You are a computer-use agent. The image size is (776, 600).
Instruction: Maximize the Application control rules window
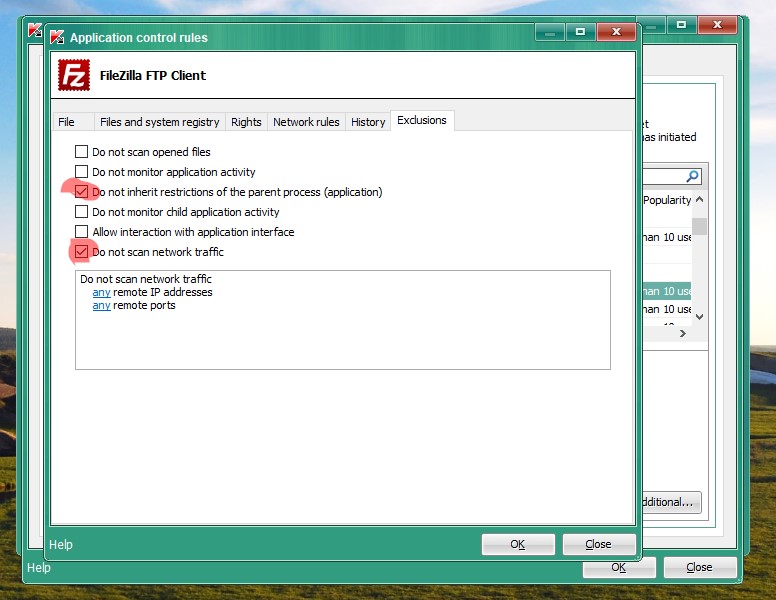(x=581, y=32)
